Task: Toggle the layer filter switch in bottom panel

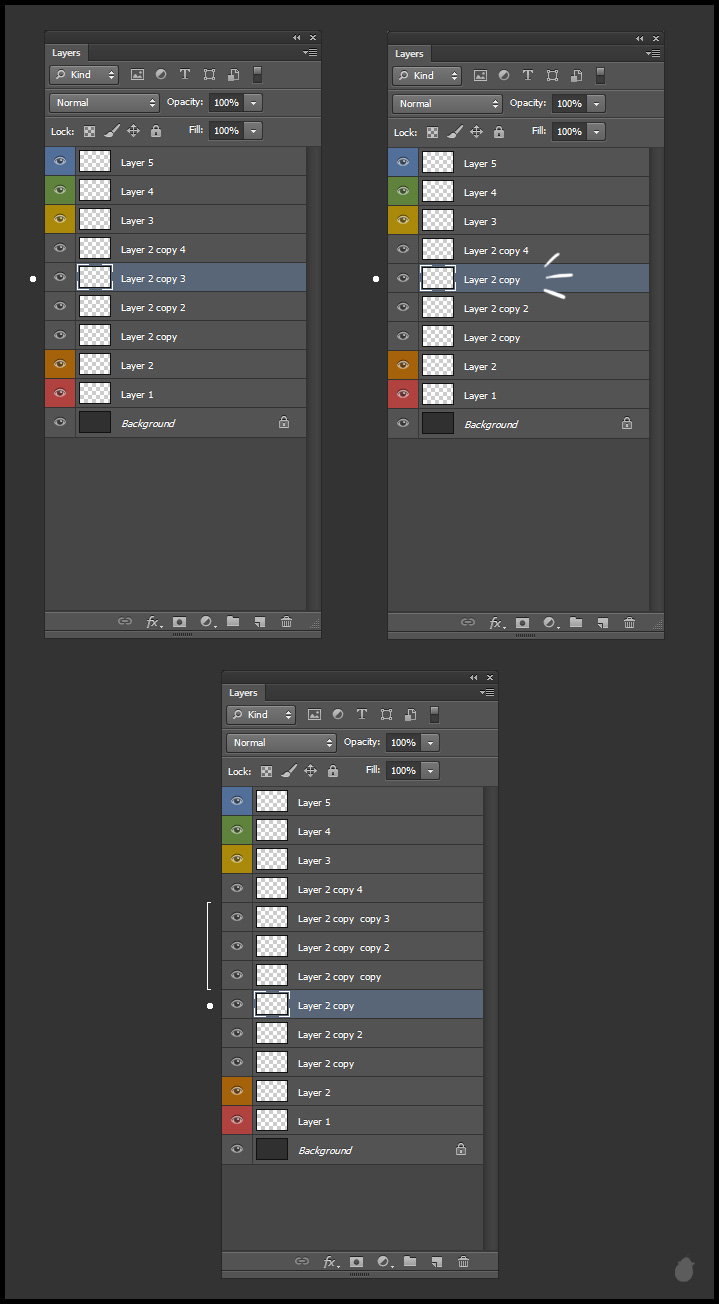Action: coord(435,715)
